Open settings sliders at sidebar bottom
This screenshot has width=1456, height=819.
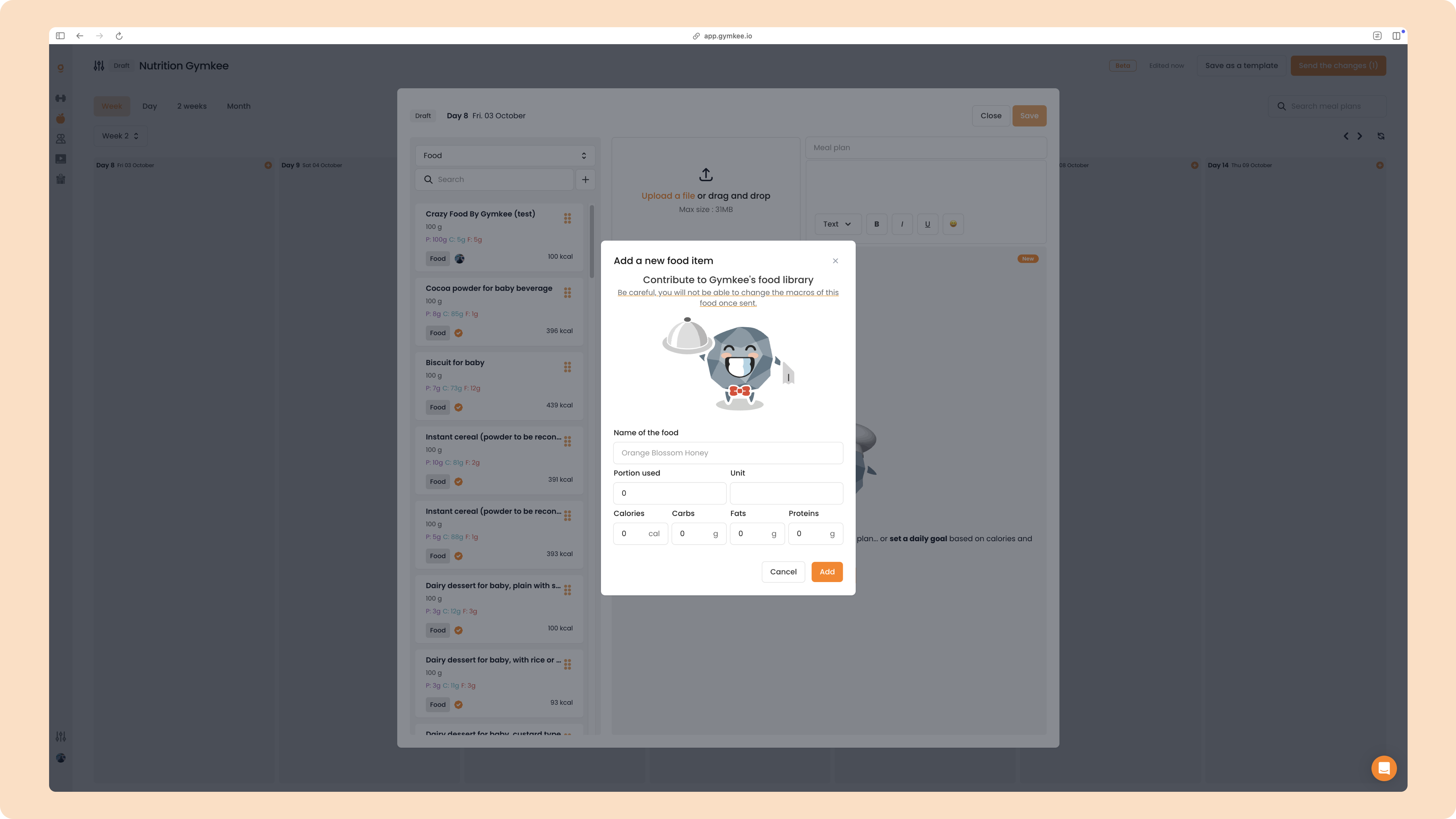click(60, 736)
